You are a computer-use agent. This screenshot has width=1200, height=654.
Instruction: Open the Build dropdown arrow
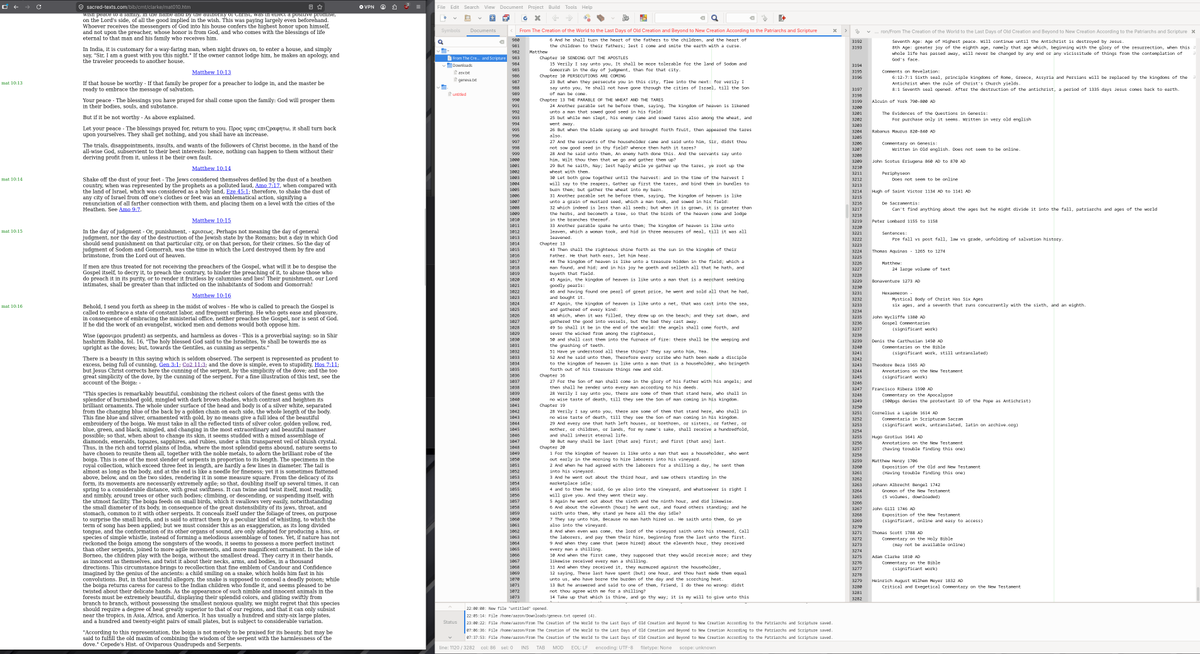612,17
